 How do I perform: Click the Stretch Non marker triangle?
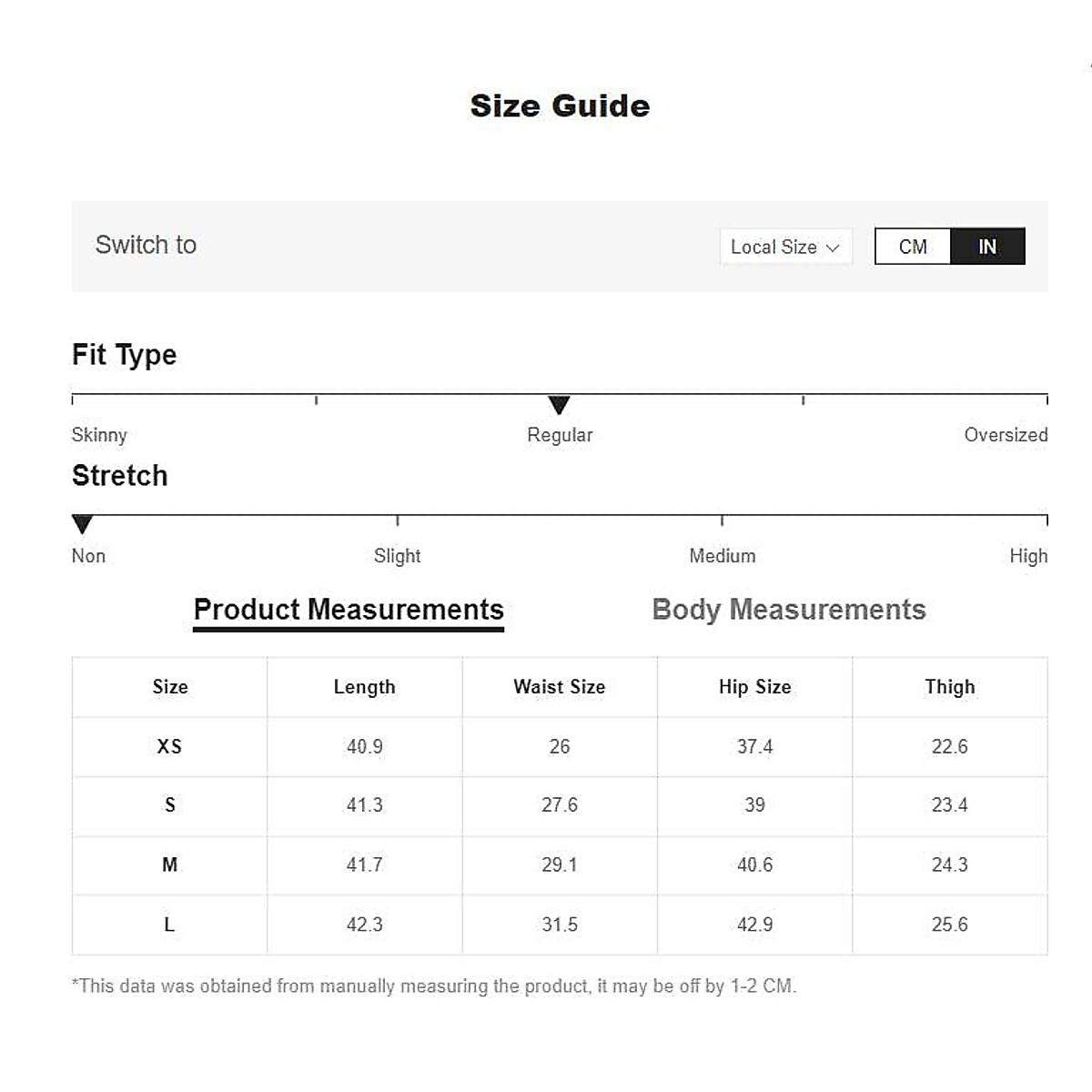(x=82, y=524)
